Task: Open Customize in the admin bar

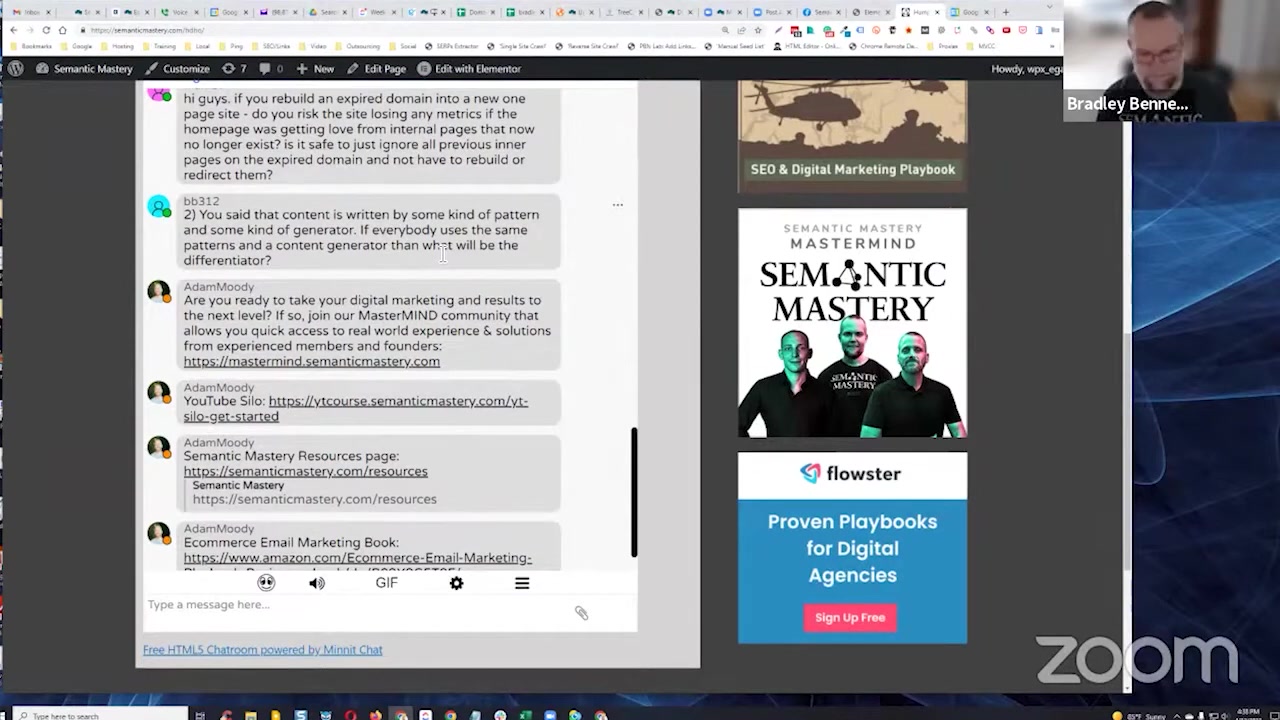Action: [x=177, y=69]
